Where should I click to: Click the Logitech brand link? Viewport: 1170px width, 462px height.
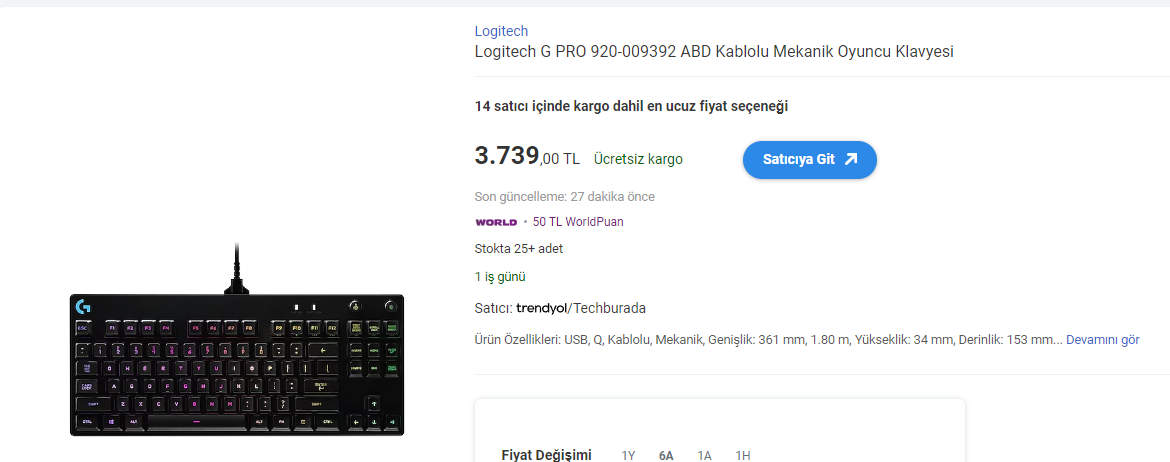click(501, 31)
